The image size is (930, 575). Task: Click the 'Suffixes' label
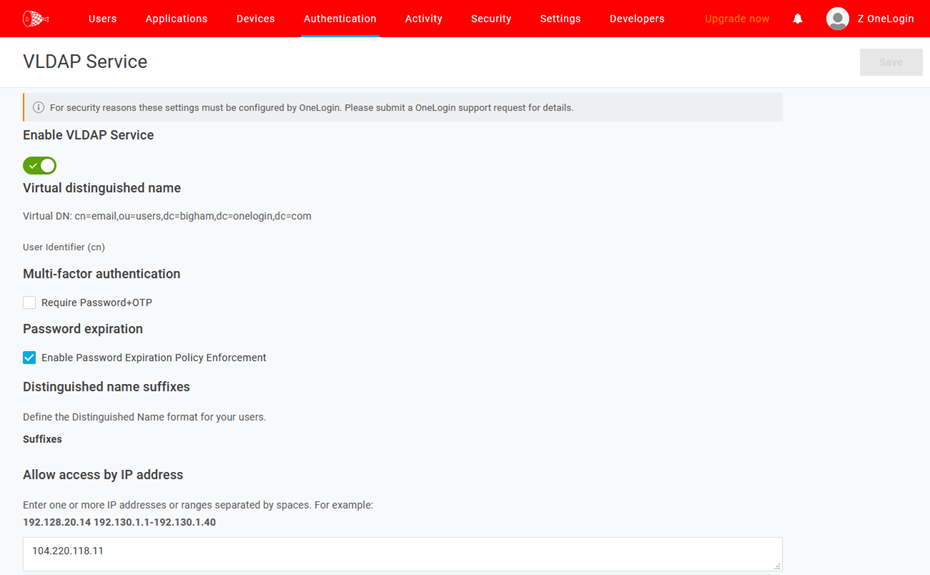pos(42,439)
